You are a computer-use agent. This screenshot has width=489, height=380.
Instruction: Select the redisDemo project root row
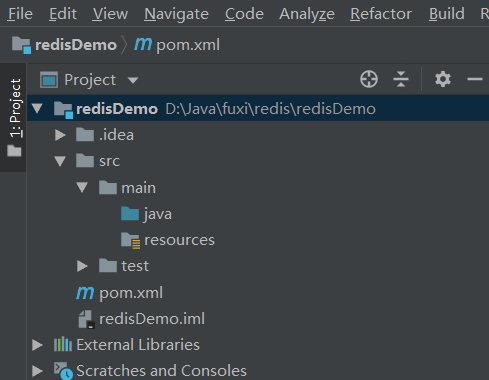[x=258, y=108]
